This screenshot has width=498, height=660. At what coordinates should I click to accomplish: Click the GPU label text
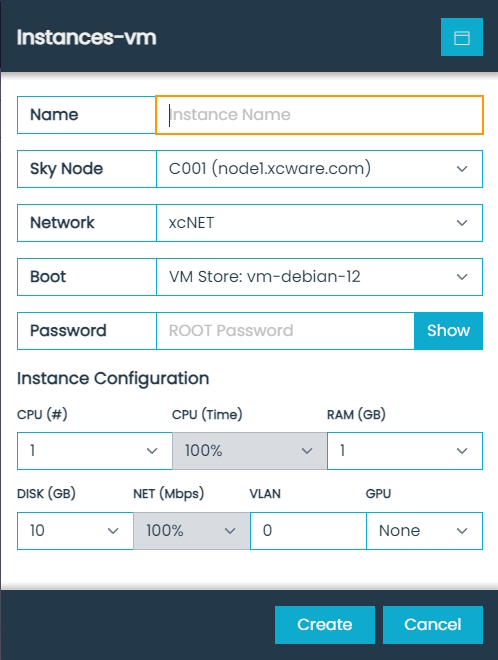(378, 494)
